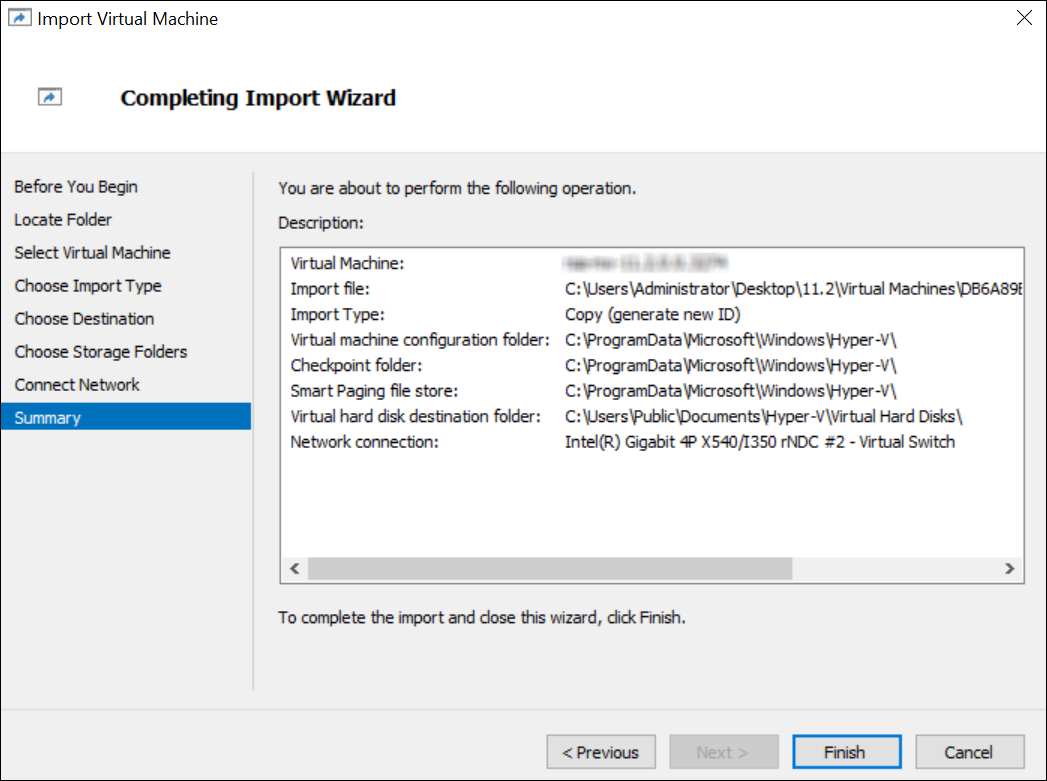1047x781 pixels.
Task: Click the Import Virtual Machine title bar icon
Action: 20,19
